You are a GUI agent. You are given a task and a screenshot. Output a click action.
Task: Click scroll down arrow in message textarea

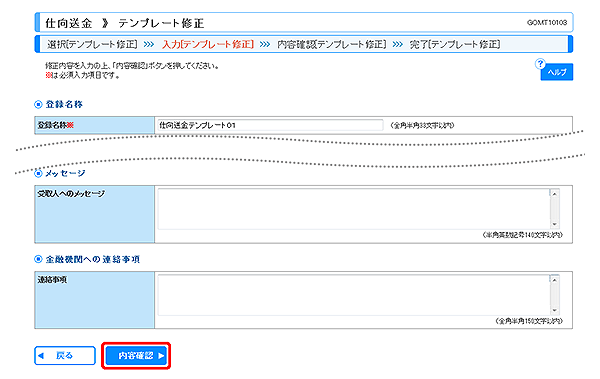(554, 224)
